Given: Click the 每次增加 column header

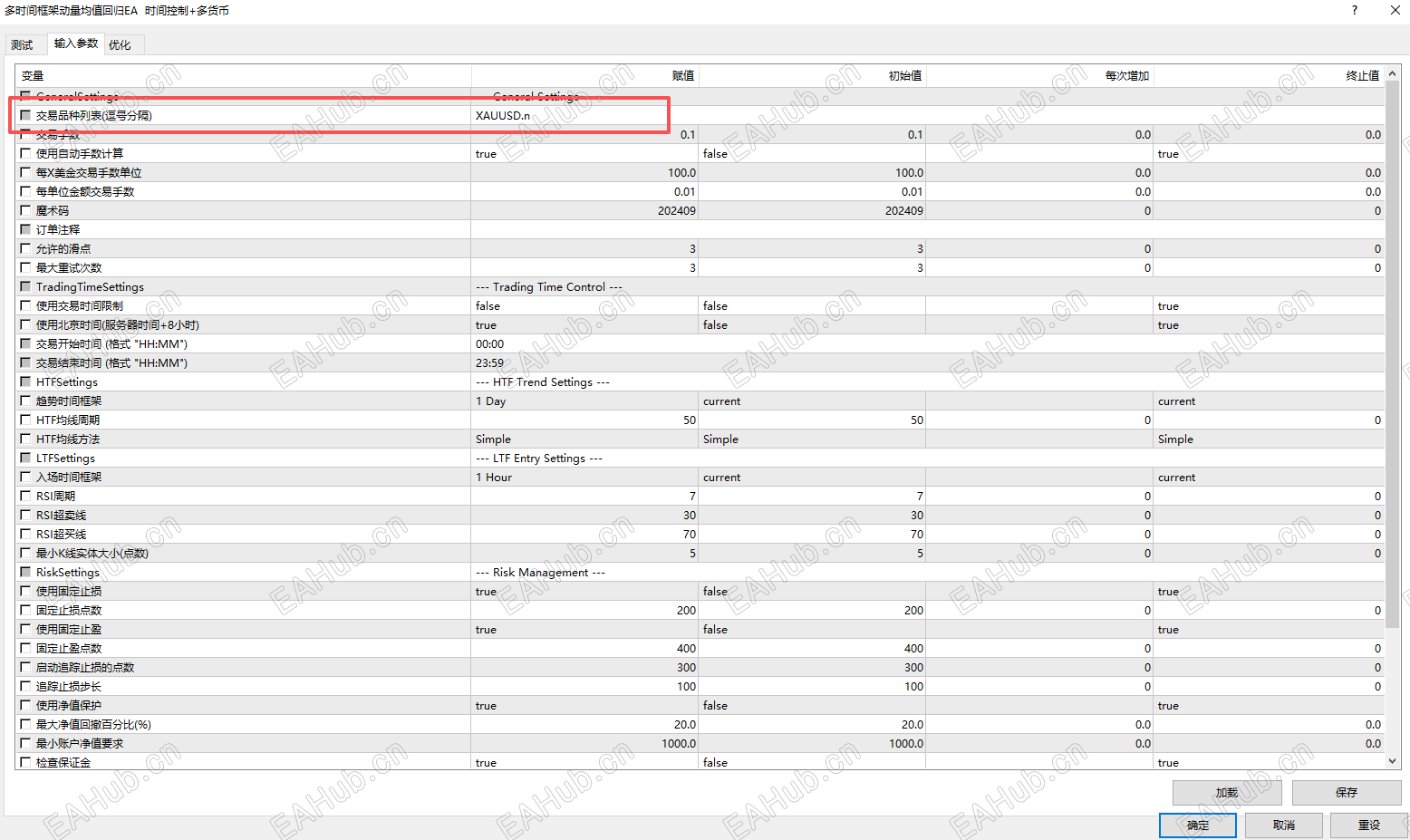Looking at the screenshot, I should 1040,76.
